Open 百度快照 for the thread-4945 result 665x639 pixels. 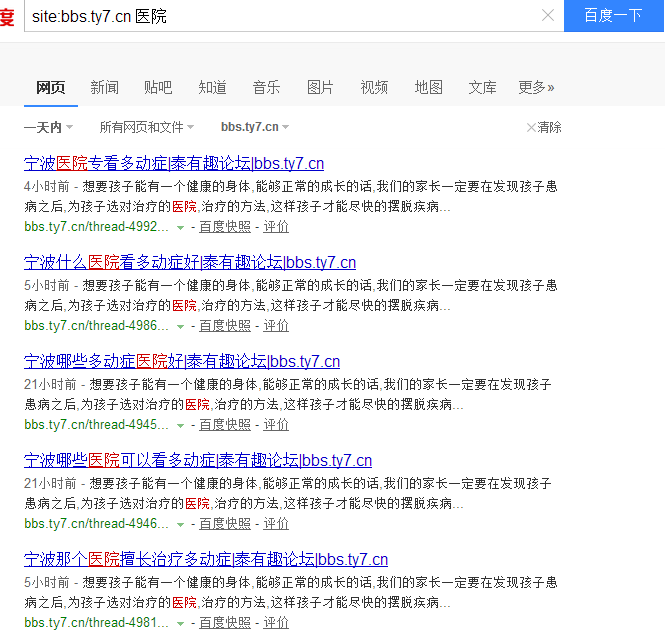click(225, 424)
